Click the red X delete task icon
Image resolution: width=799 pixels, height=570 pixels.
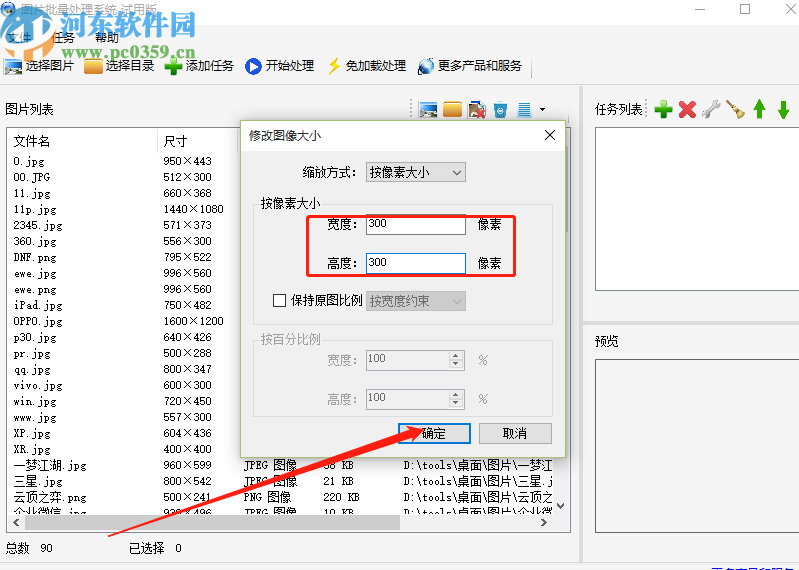687,109
